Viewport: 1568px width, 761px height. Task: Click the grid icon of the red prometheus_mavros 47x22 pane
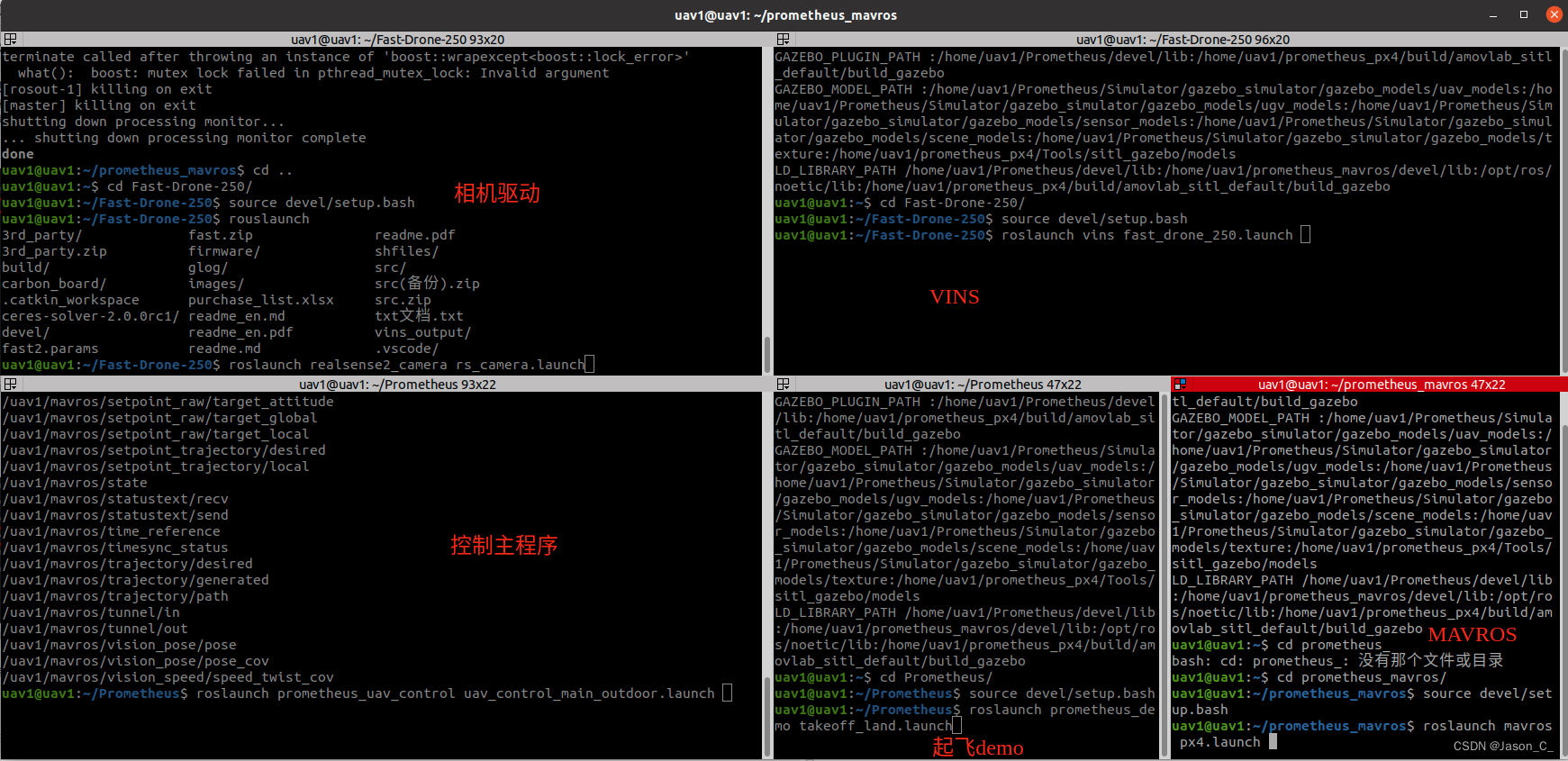(x=1180, y=385)
